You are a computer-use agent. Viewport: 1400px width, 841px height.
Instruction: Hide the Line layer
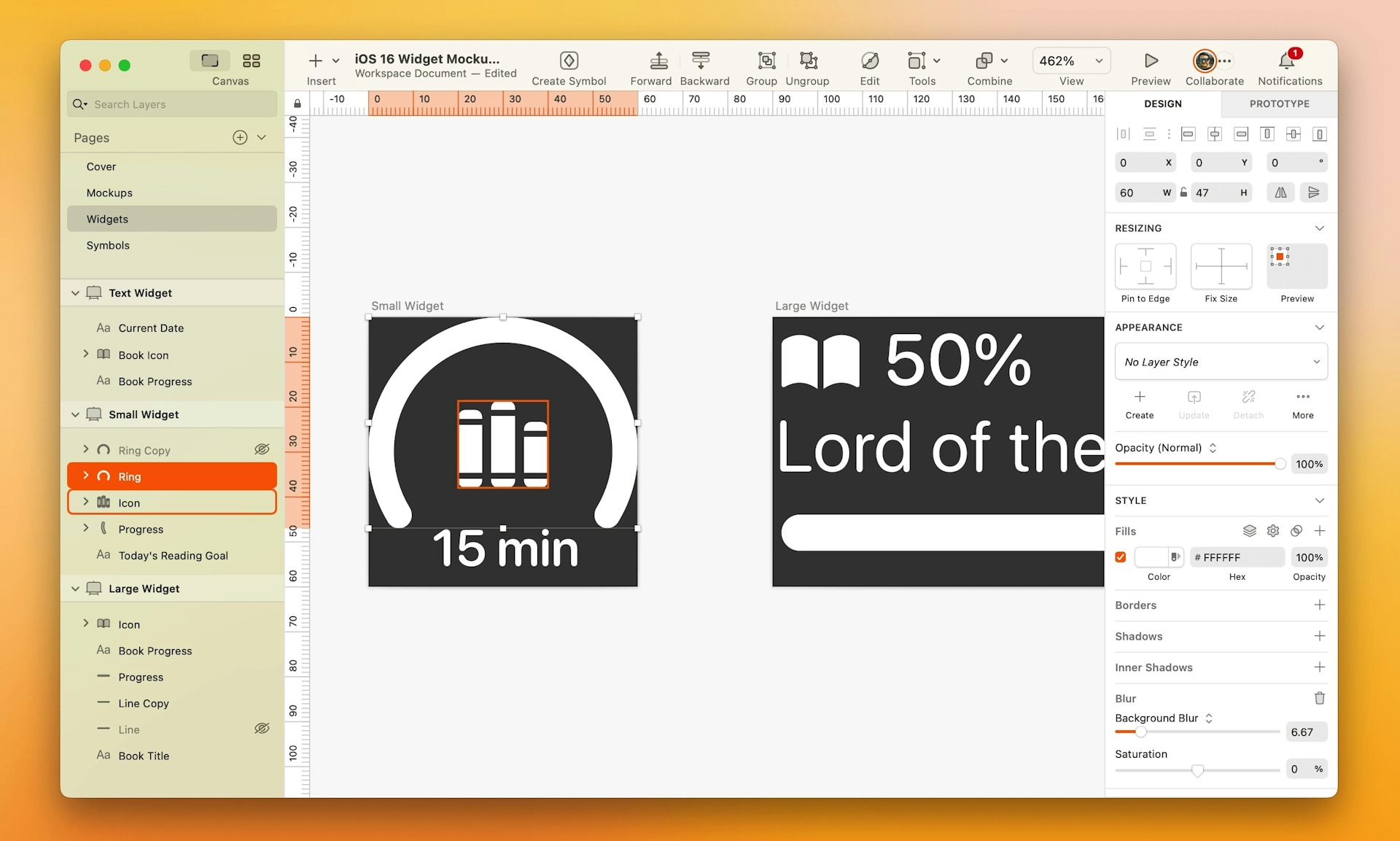[262, 729]
